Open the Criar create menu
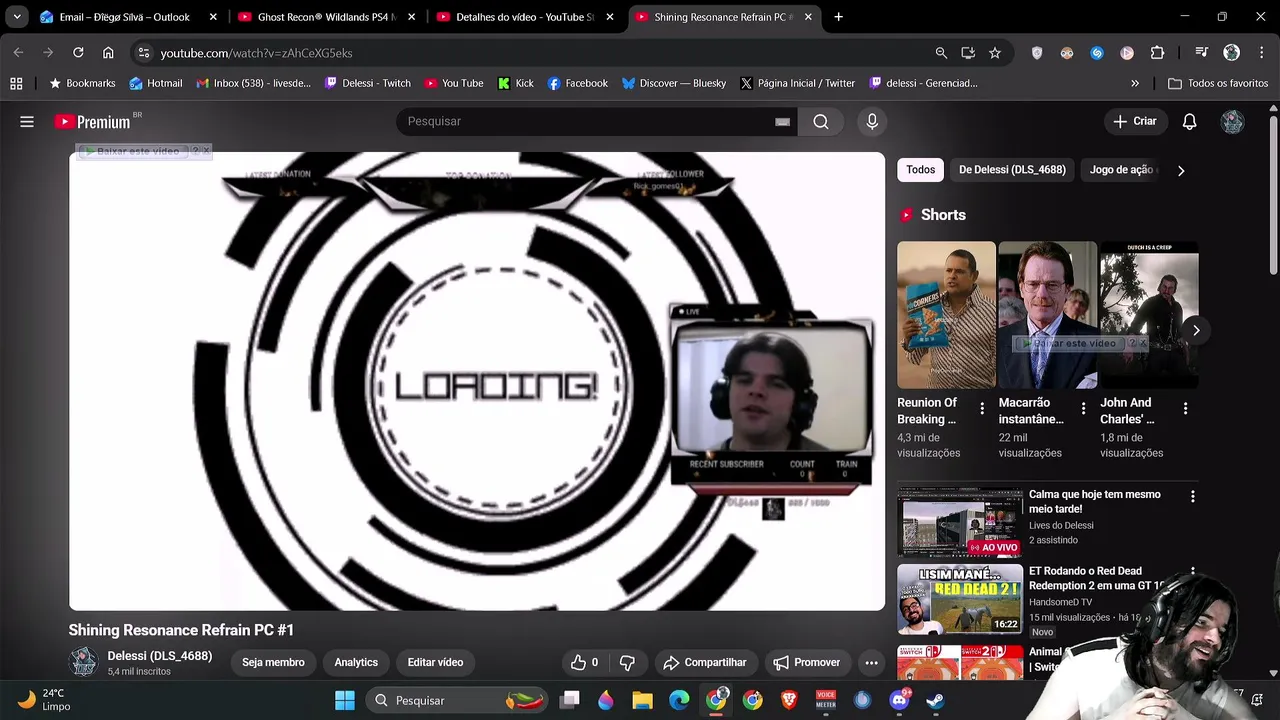This screenshot has width=1280, height=720. (x=1135, y=121)
